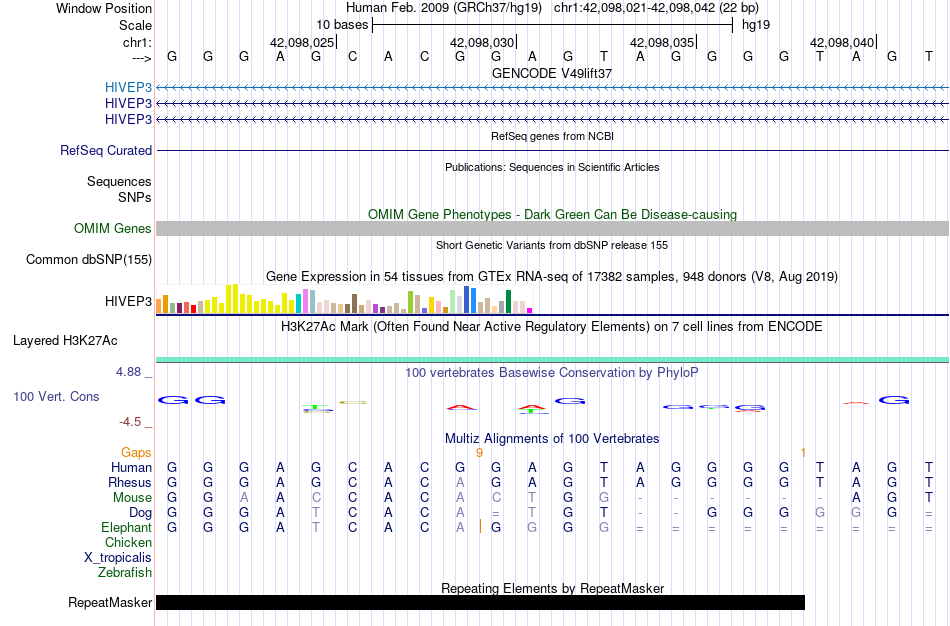Click the GTEx Gene Expression track title
Image resolution: width=950 pixels, height=626 pixels.
pyautogui.click(x=552, y=277)
